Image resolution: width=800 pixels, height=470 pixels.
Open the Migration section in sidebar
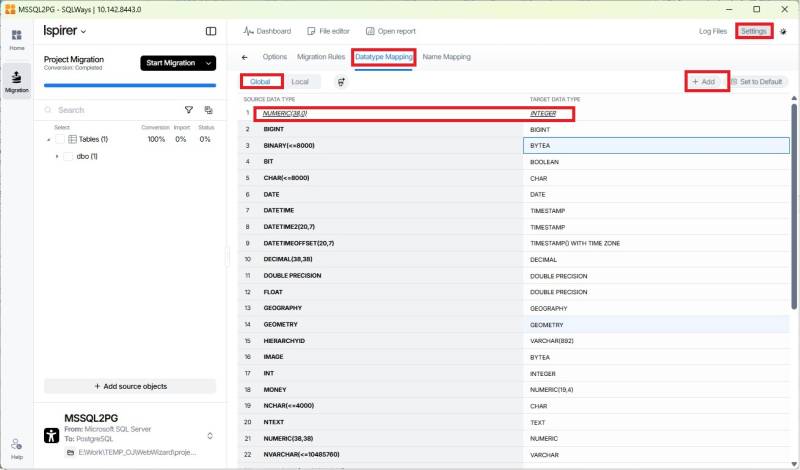(x=17, y=82)
